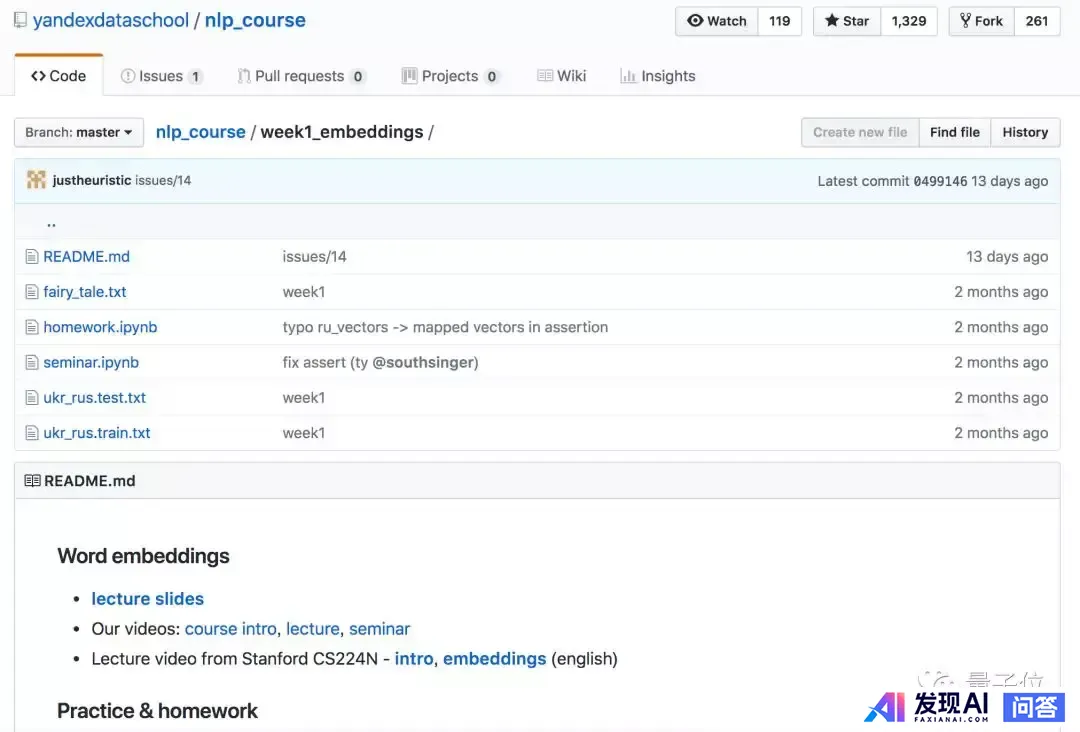Switch to the Code tab

point(59,76)
